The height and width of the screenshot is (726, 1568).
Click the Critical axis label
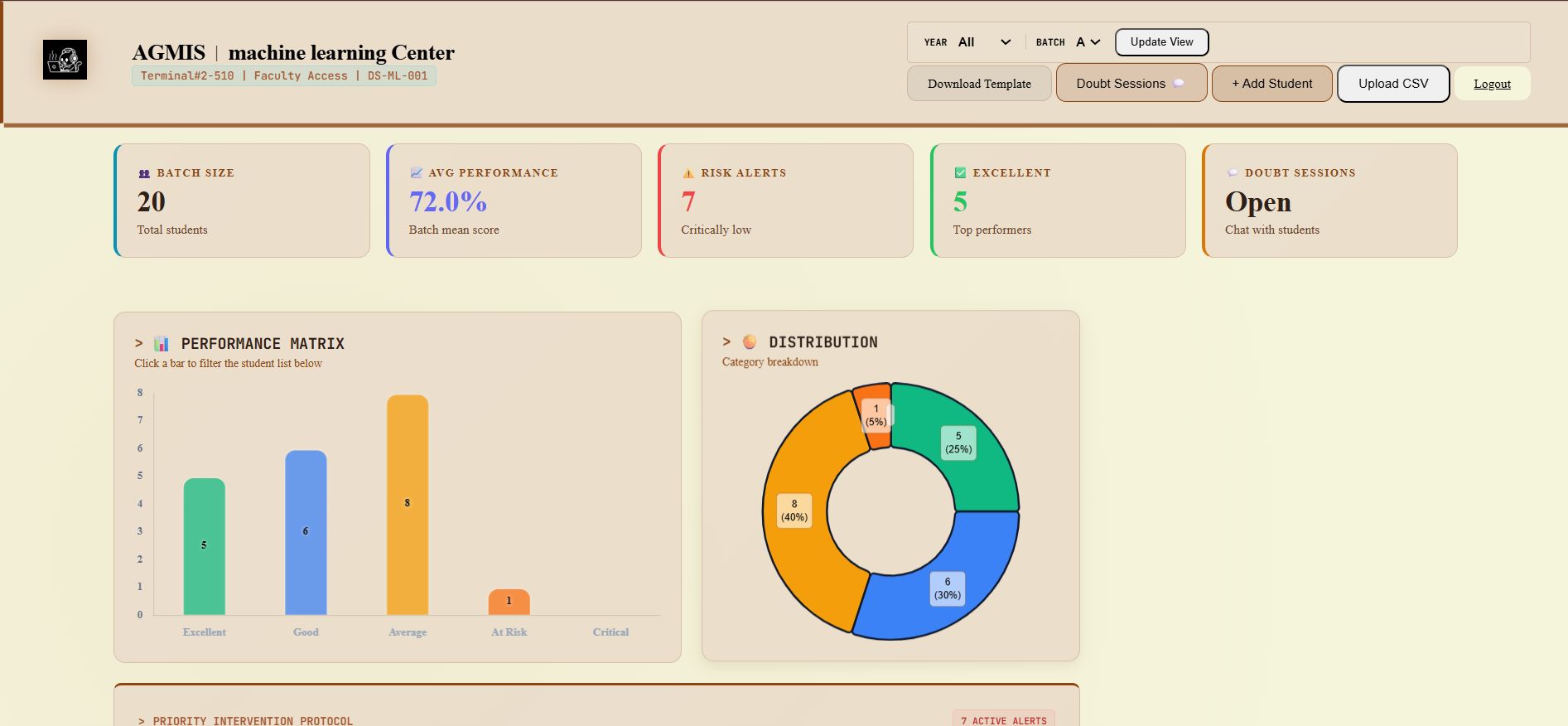[x=610, y=632]
